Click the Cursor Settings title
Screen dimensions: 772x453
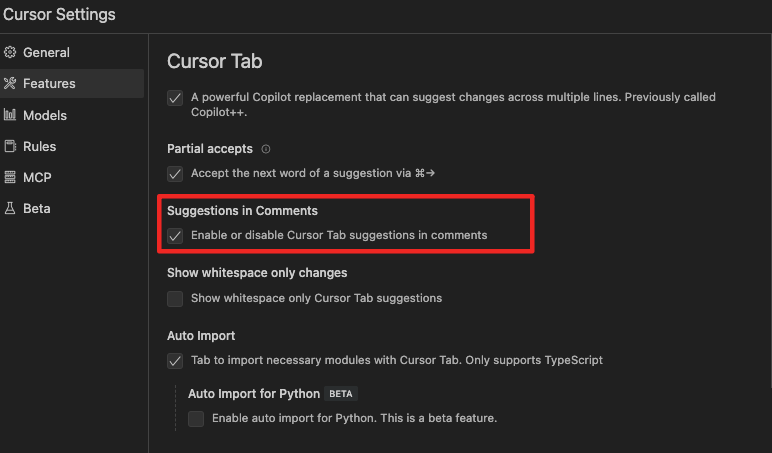click(x=58, y=14)
